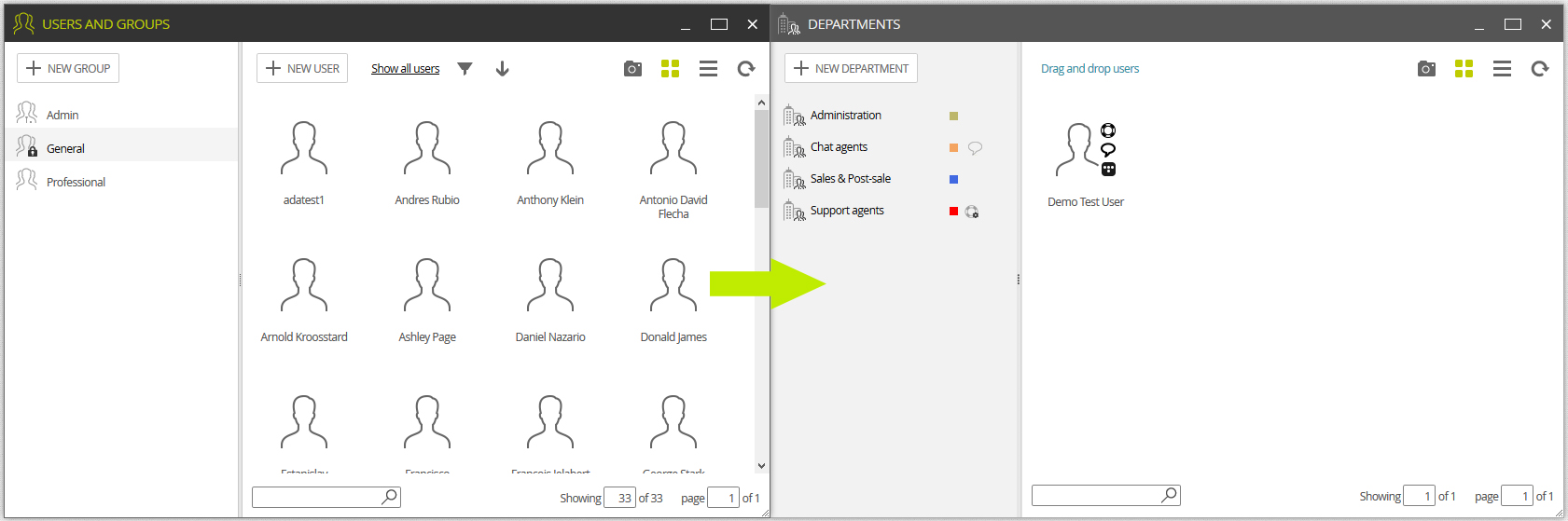Click the filter funnel icon in Users toolbar
The width and height of the screenshot is (1568, 521).
tap(465, 68)
